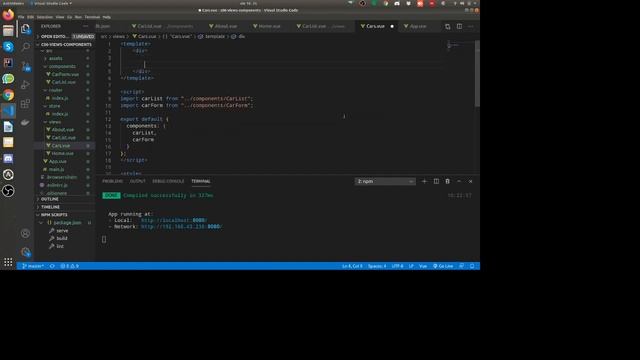The image size is (640, 360).
Task: Run the serve npm script
Action: 62,231
